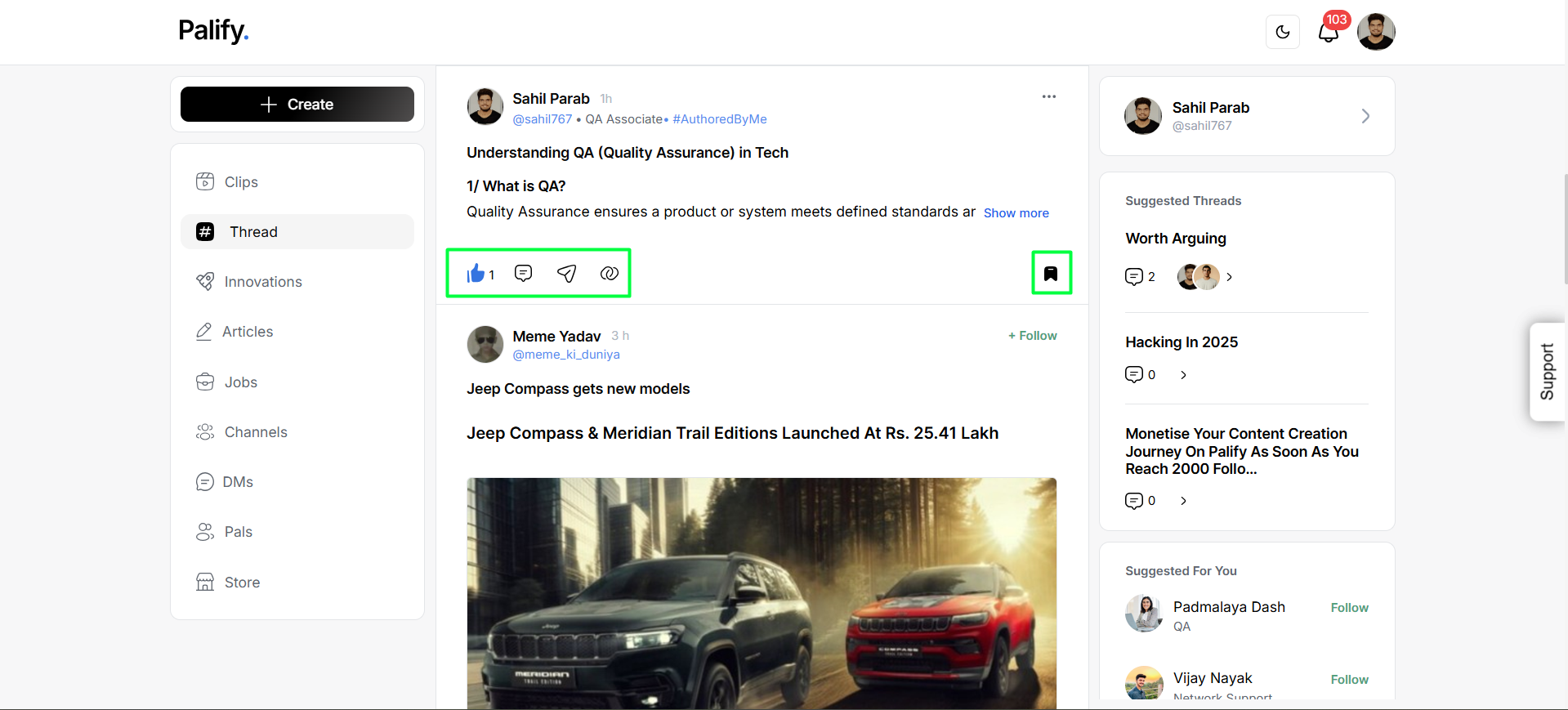Open DMs in the sidebar
Screen dimensions: 1568x710
pos(297,482)
